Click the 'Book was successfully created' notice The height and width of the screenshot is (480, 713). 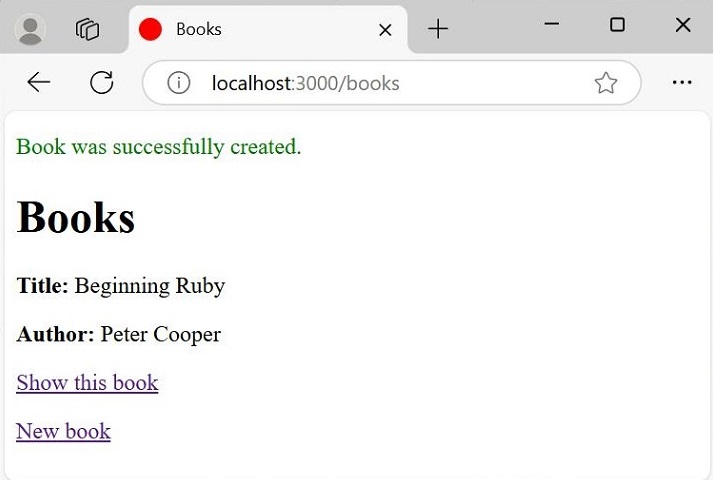(x=159, y=147)
